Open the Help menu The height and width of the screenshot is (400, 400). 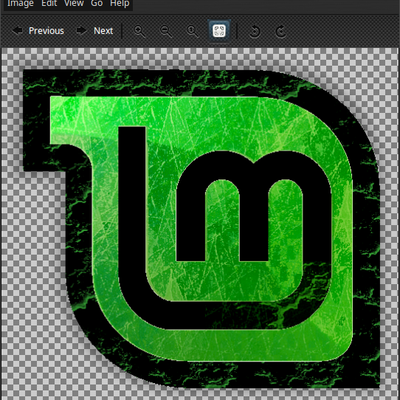pyautogui.click(x=120, y=4)
